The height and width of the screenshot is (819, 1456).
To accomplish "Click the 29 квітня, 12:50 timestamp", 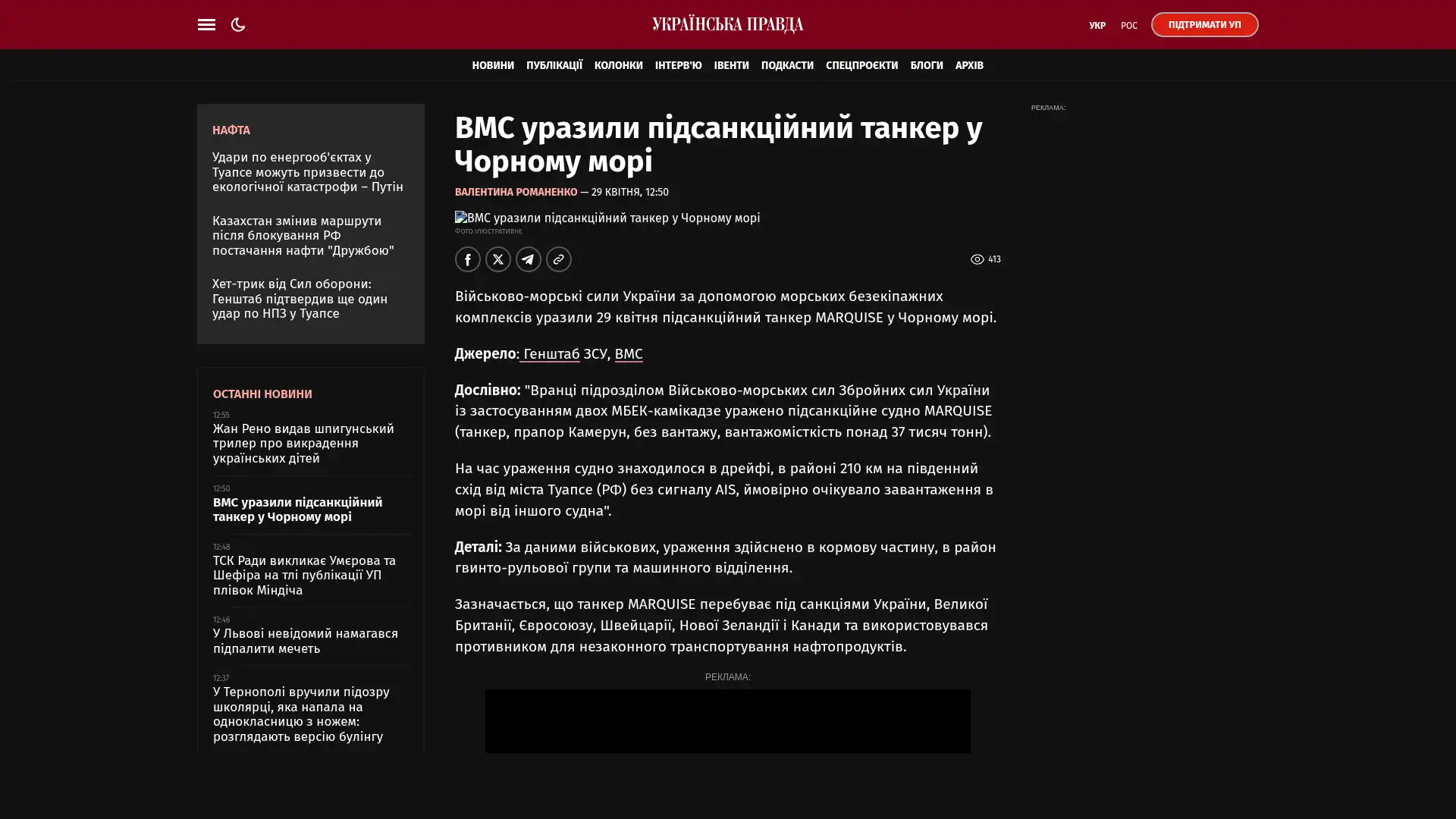I will pyautogui.click(x=630, y=193).
